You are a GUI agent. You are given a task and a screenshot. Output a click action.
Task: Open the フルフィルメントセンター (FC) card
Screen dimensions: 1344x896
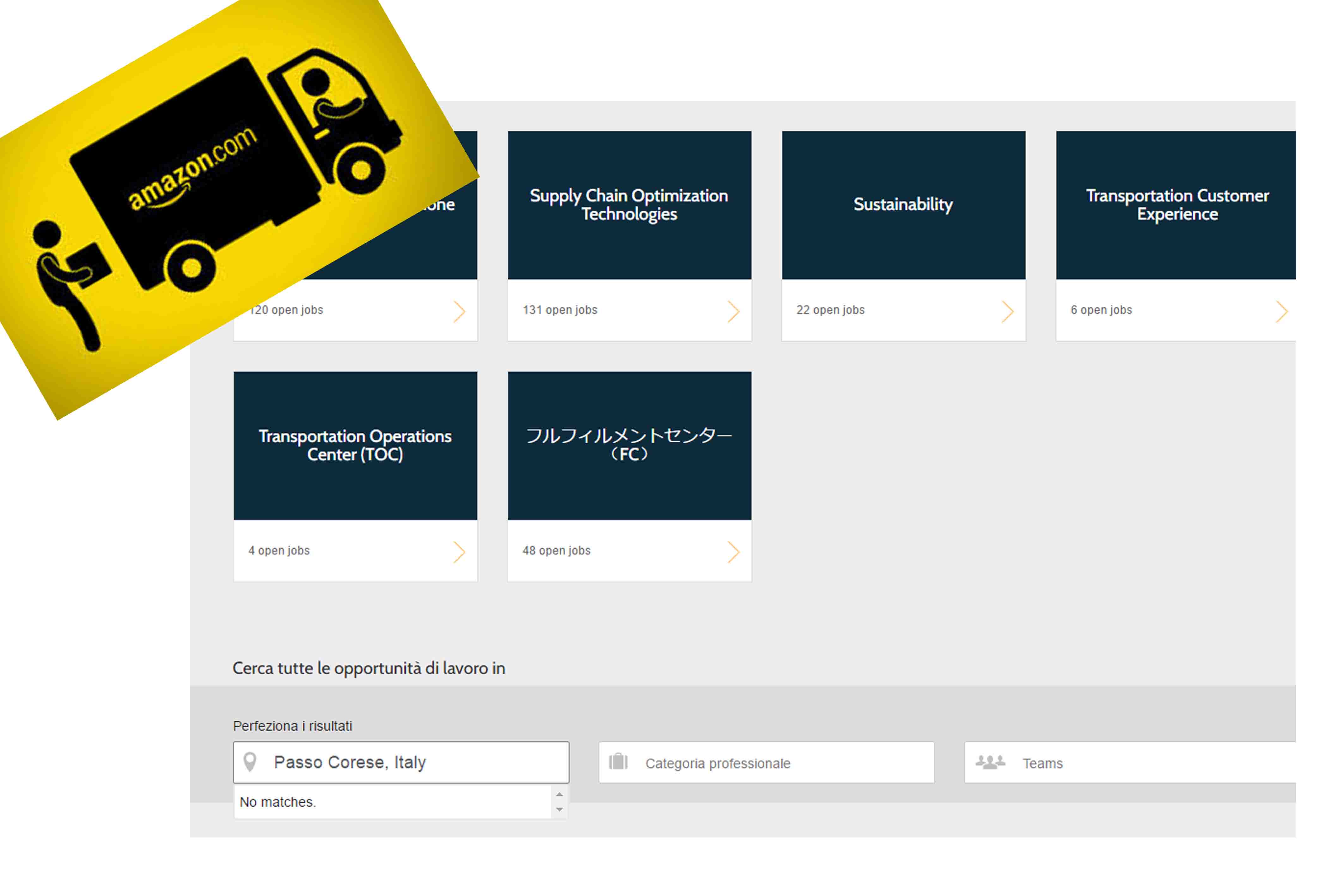coord(629,445)
